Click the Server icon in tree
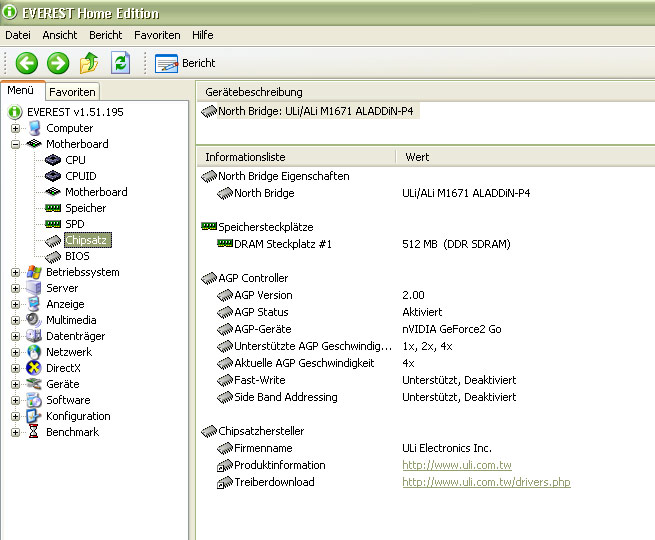Screen dimensions: 655x540 33,288
